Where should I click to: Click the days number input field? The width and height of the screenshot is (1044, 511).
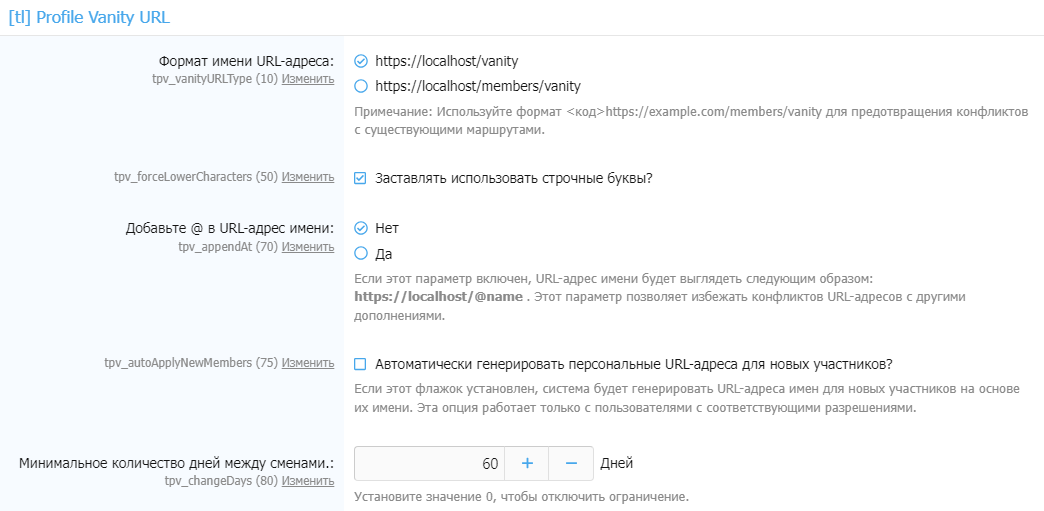click(x=430, y=464)
